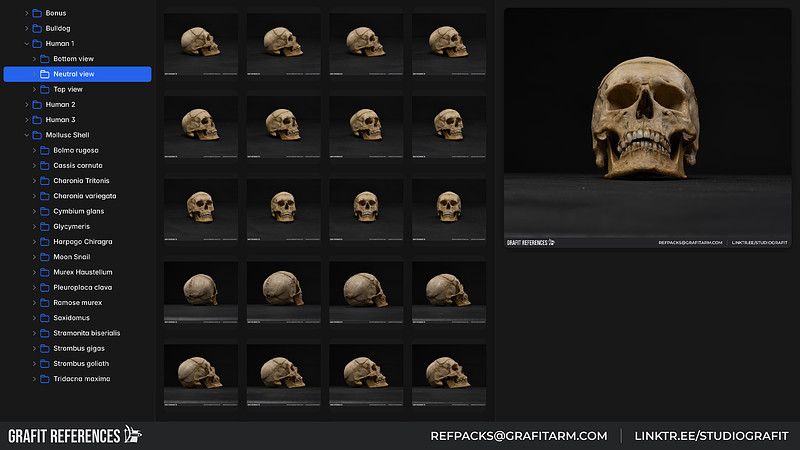This screenshot has height=450, width=800.
Task: Collapse the Human 1 folder chevron
Action: [27, 44]
